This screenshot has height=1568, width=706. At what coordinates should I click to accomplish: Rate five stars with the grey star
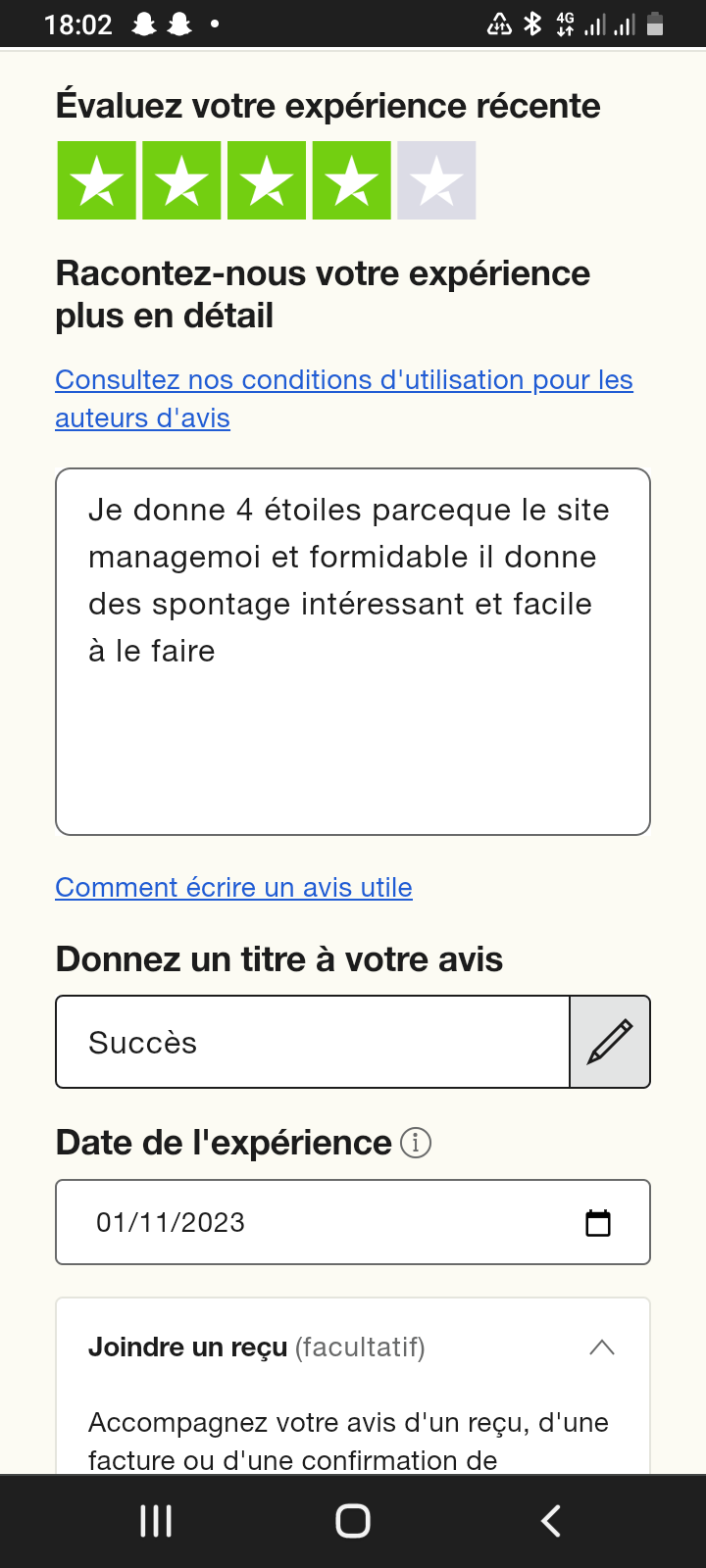click(436, 180)
